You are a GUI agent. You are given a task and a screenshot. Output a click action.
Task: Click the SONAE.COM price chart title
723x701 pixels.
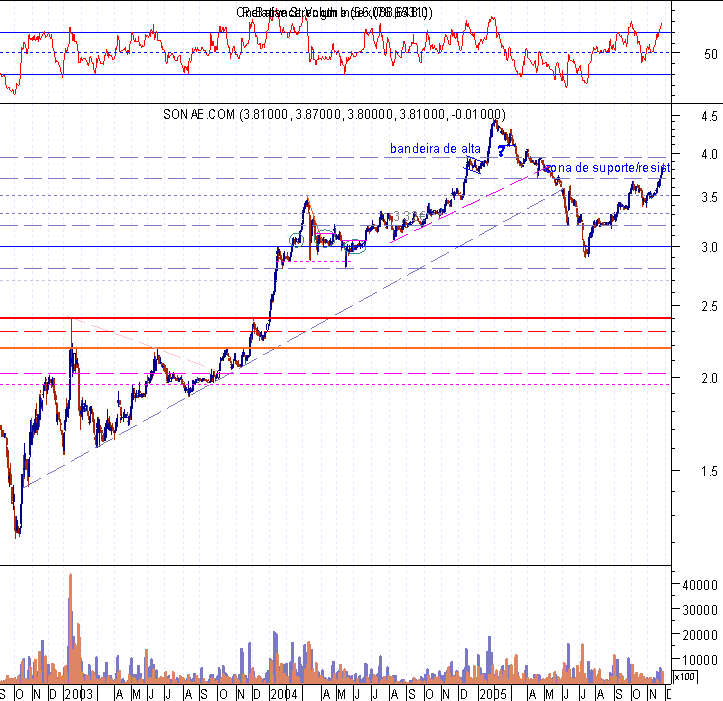tap(334, 114)
